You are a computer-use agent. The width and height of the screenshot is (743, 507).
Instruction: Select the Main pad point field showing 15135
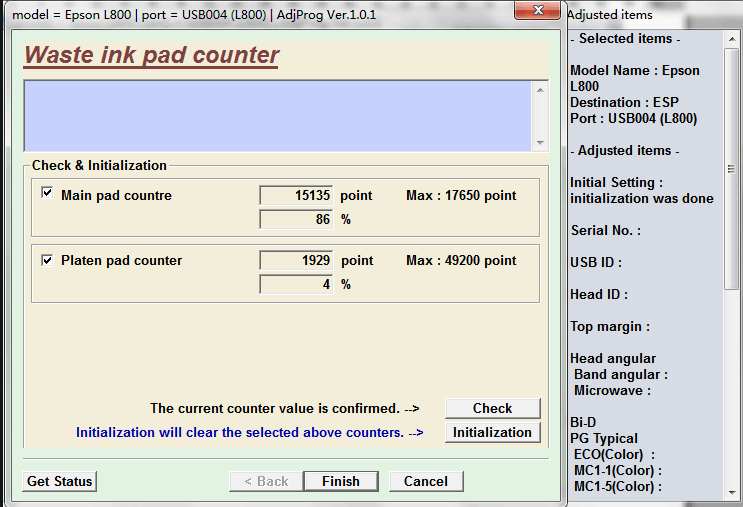296,195
